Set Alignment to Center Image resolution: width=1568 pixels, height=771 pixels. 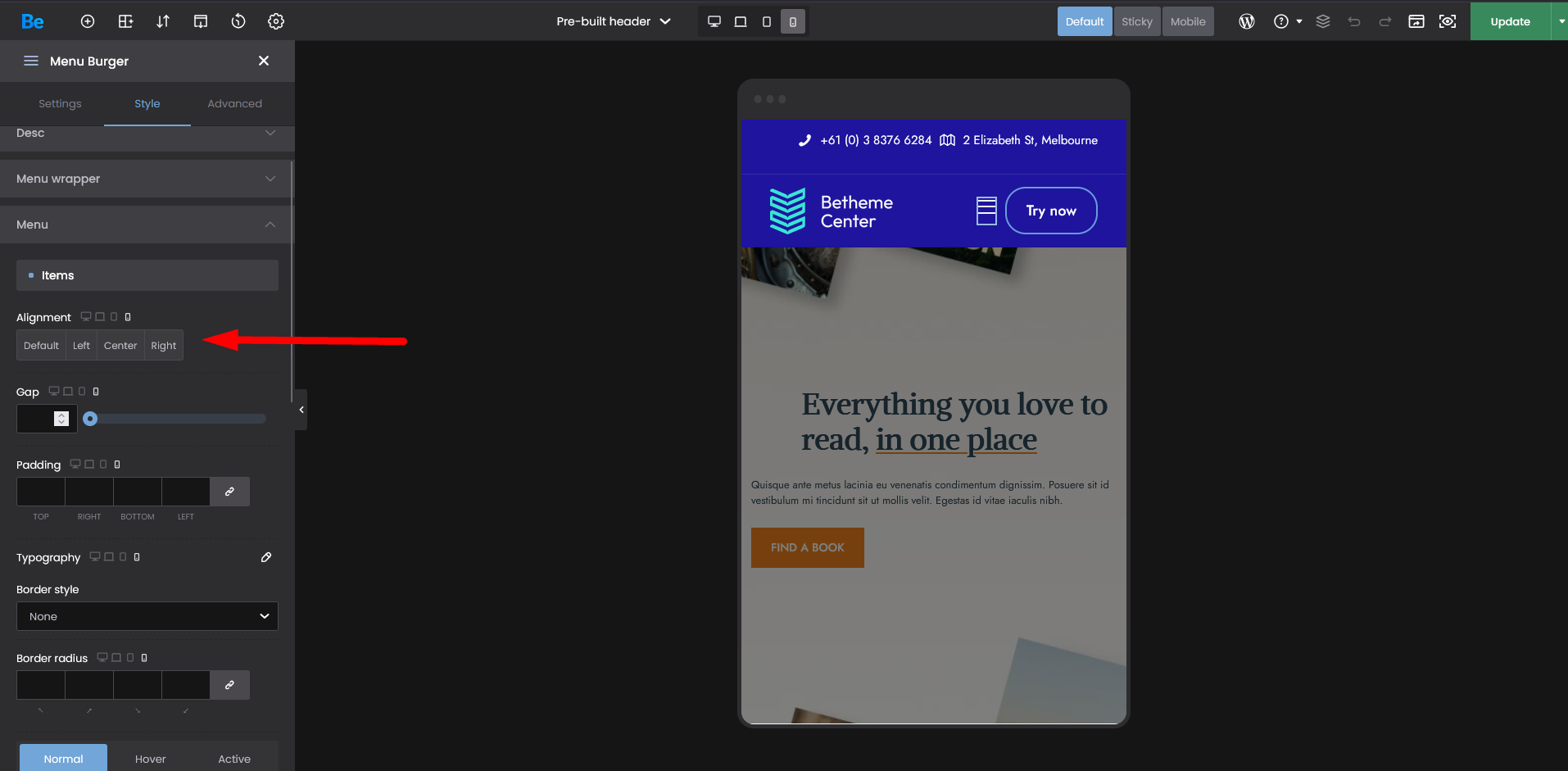tap(120, 346)
